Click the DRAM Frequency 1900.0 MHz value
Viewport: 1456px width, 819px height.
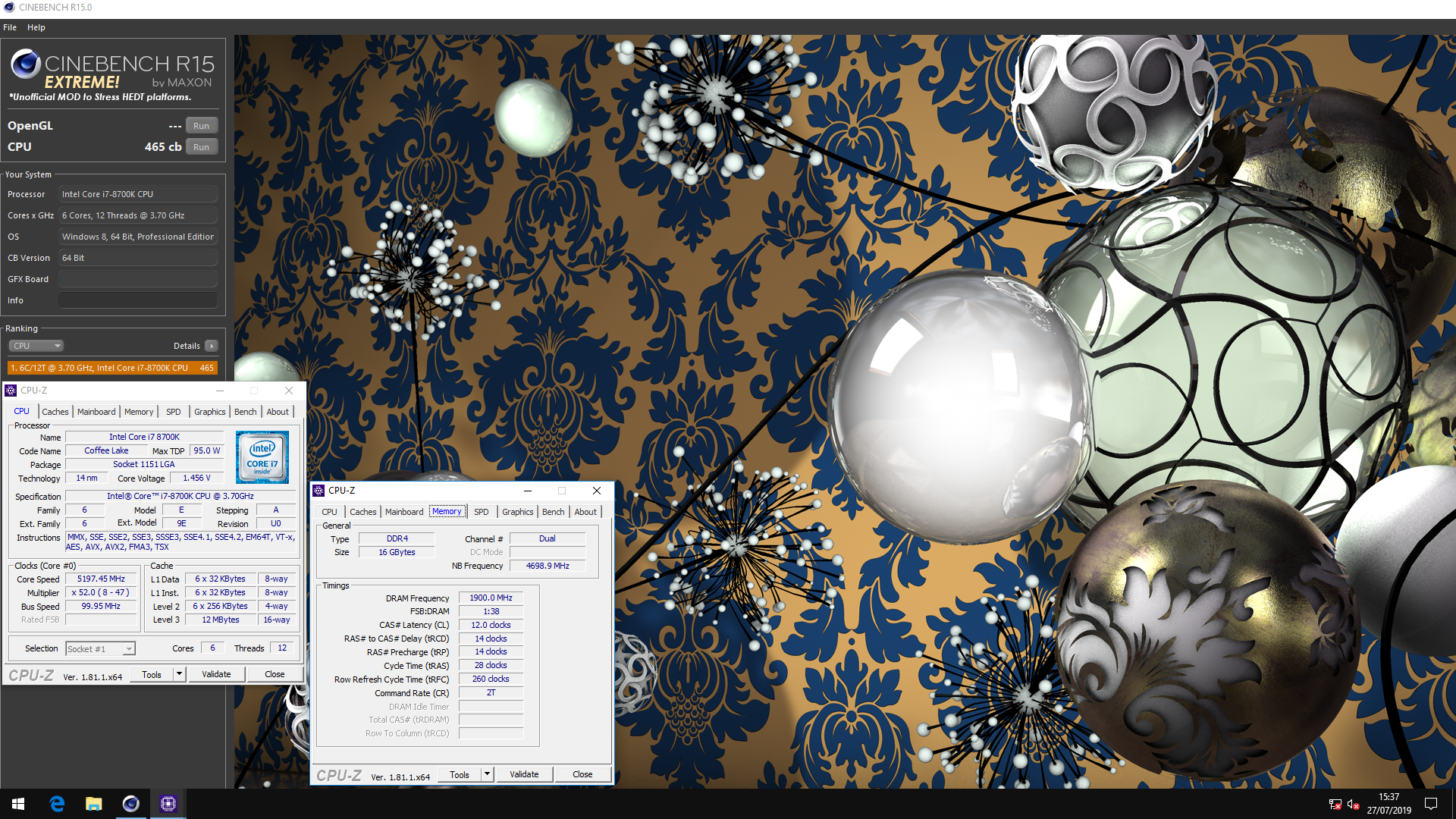[x=491, y=598]
